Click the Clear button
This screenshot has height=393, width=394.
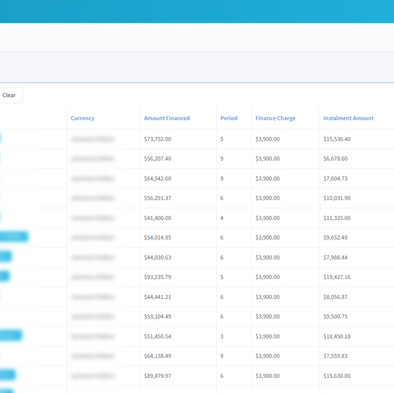pyautogui.click(x=9, y=95)
